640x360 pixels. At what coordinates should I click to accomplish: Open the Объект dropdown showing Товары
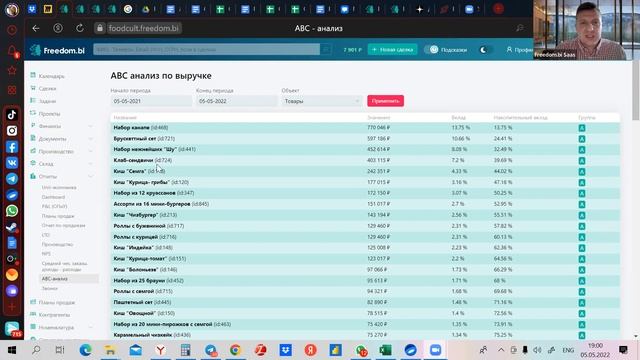pyautogui.click(x=322, y=101)
